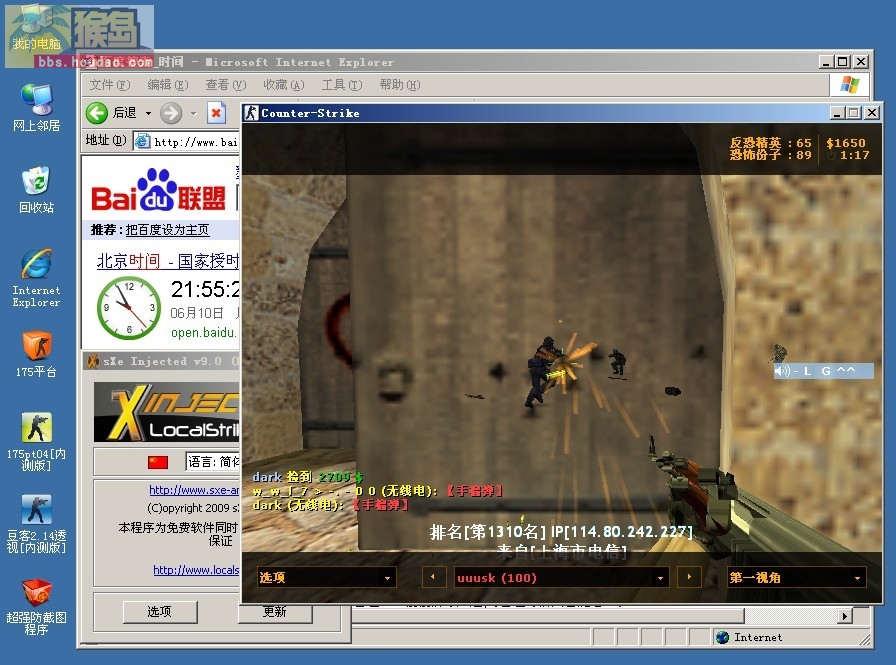This screenshot has height=665, width=896.
Task: Open the 帮助(H) menu
Action: pos(399,85)
